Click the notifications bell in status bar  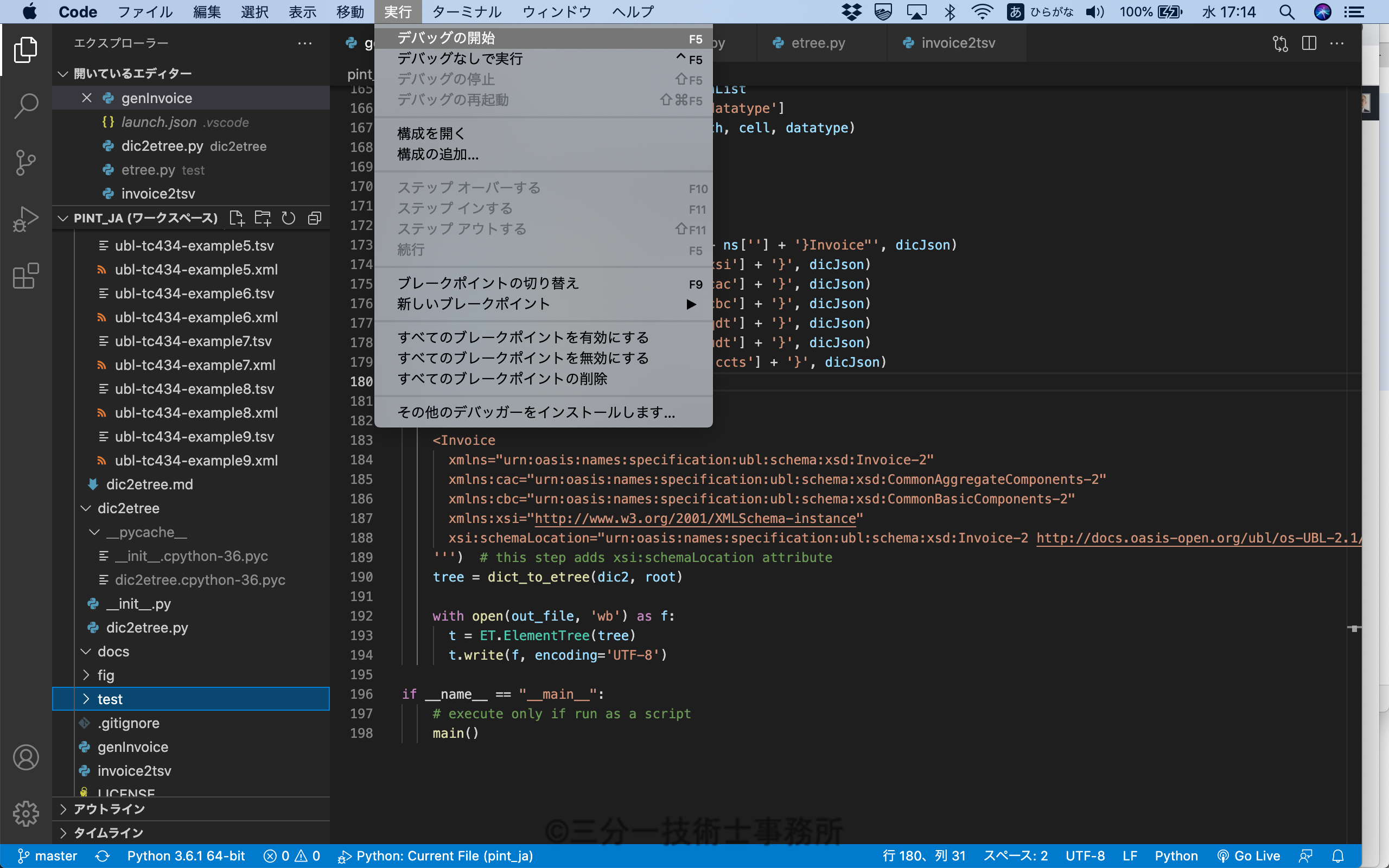coord(1338,856)
